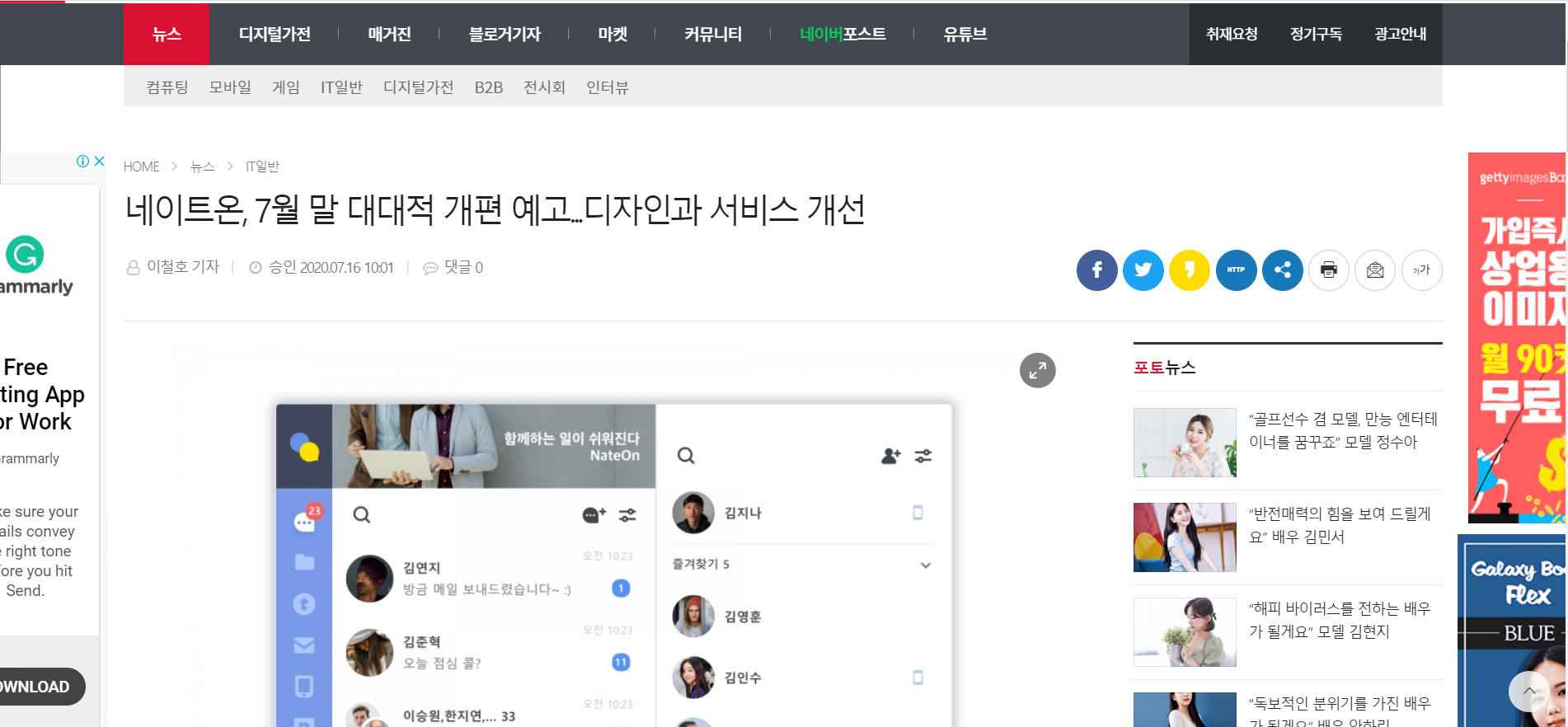
Task: Share article on Facebook
Action: (1096, 270)
